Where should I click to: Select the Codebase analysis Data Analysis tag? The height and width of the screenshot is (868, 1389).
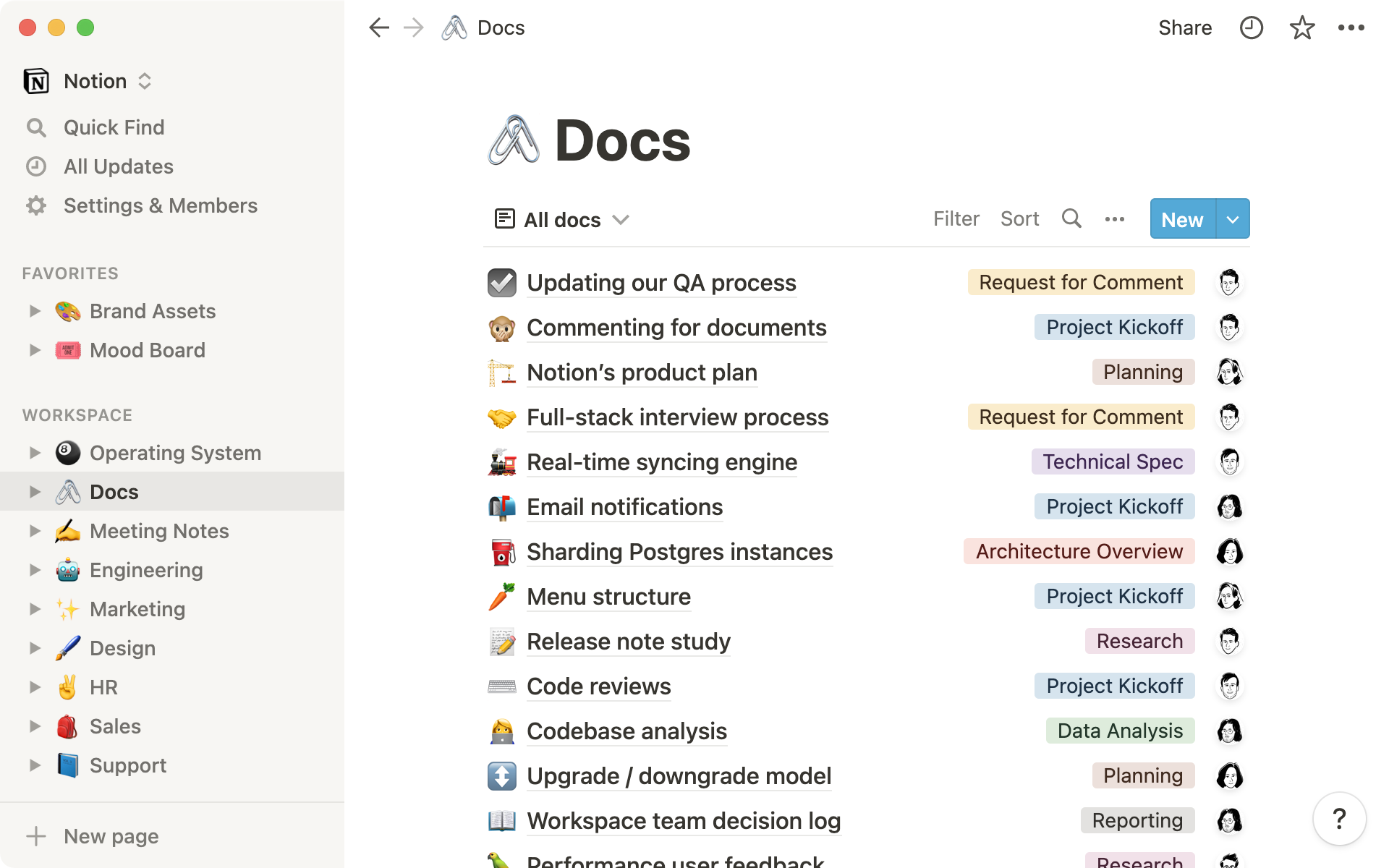[x=1119, y=730]
